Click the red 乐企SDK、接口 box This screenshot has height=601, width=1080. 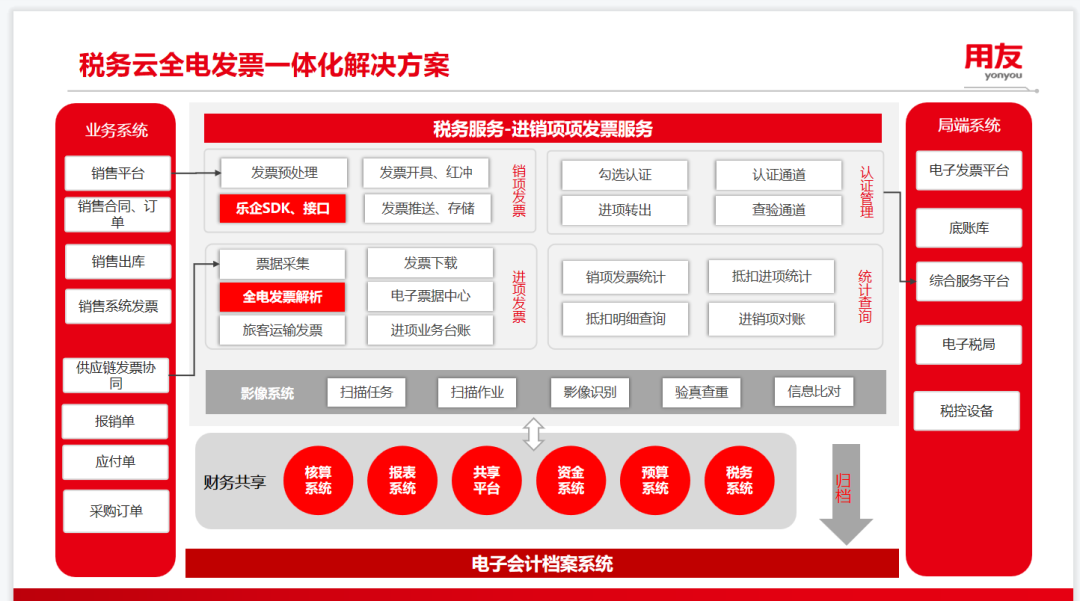pos(282,209)
